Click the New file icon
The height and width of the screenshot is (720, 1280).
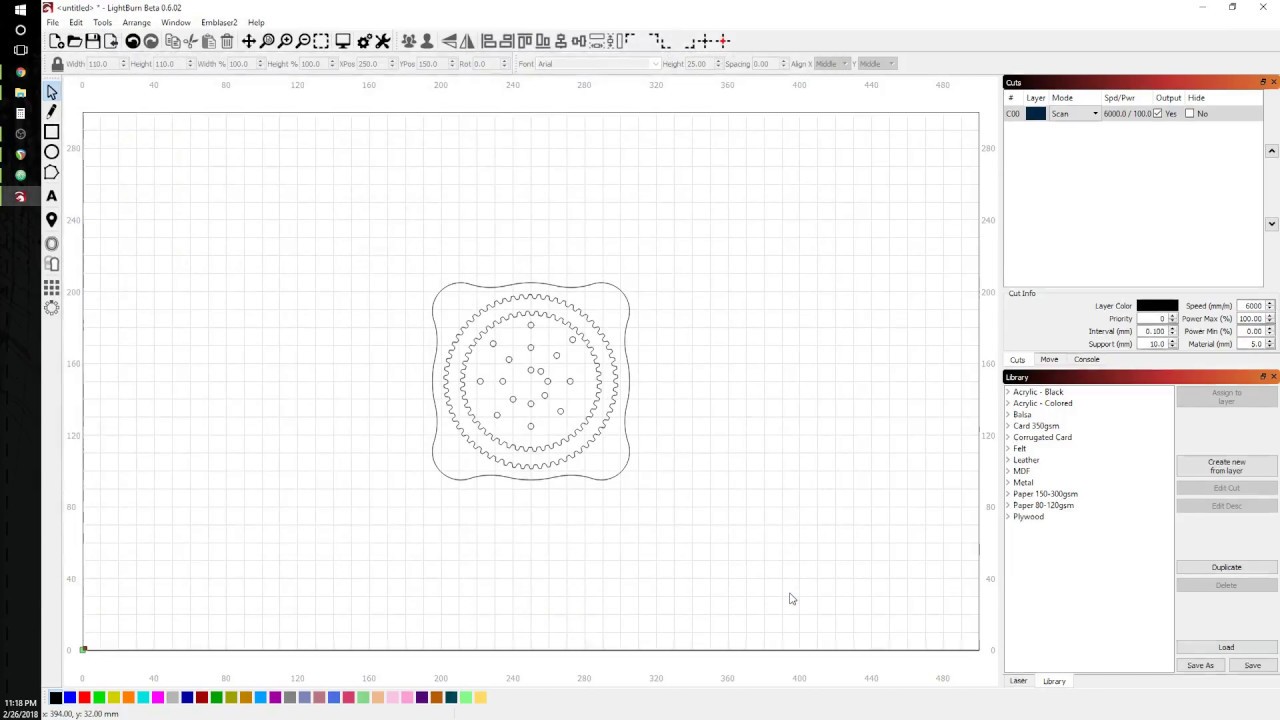pos(57,41)
